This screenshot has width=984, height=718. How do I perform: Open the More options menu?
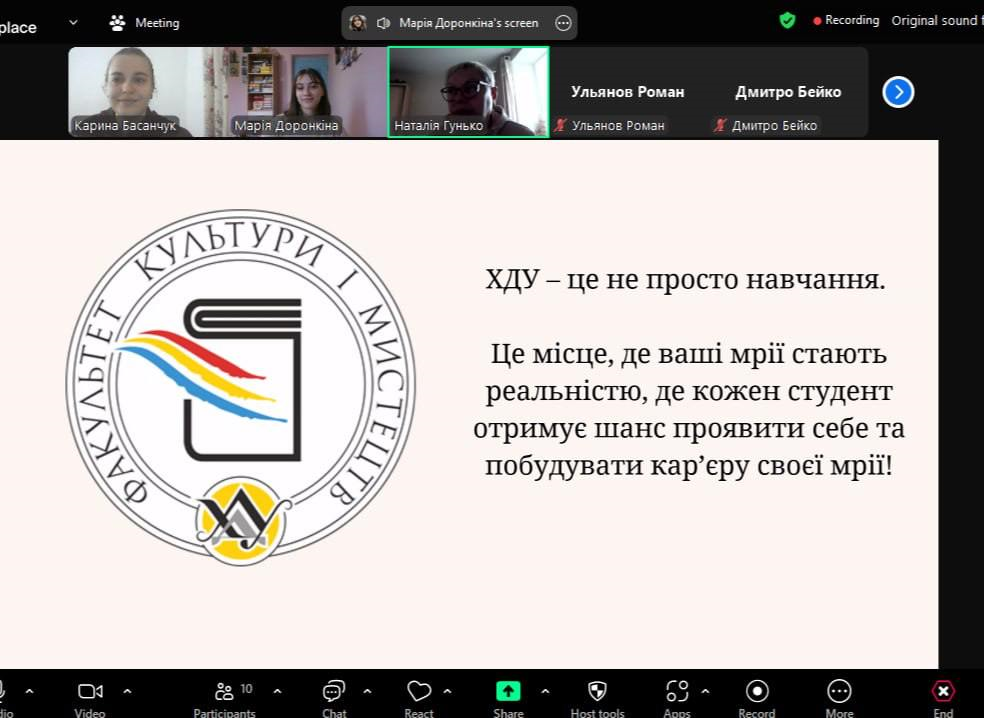[x=839, y=698]
